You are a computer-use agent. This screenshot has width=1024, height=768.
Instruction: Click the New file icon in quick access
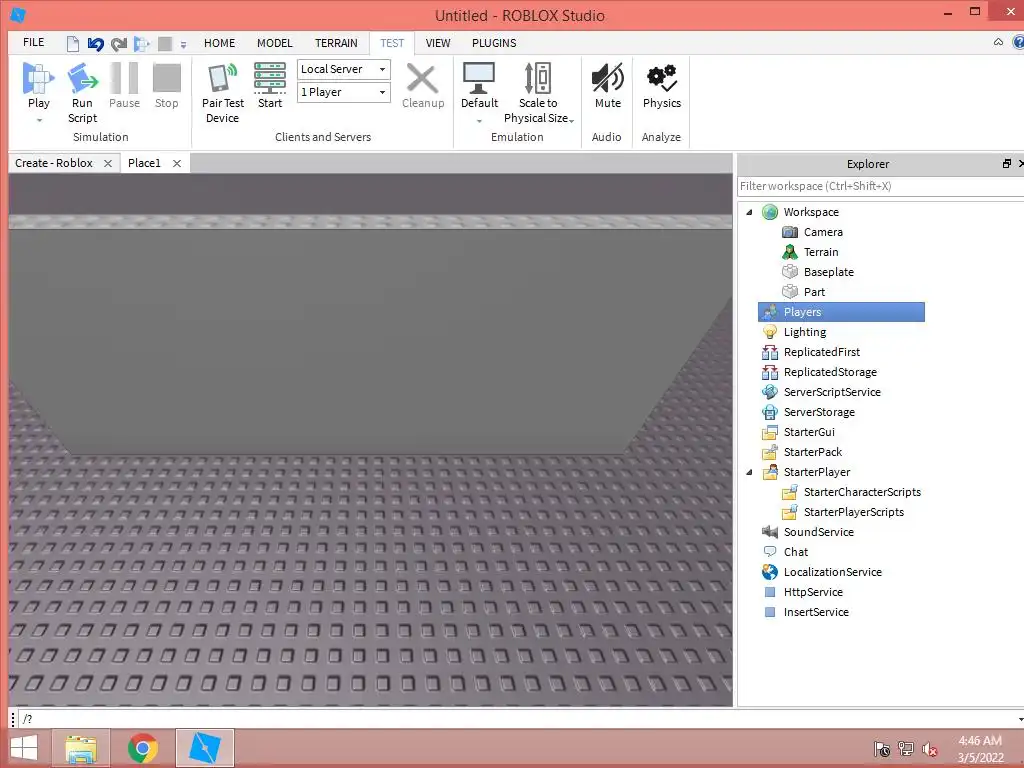pyautogui.click(x=73, y=44)
